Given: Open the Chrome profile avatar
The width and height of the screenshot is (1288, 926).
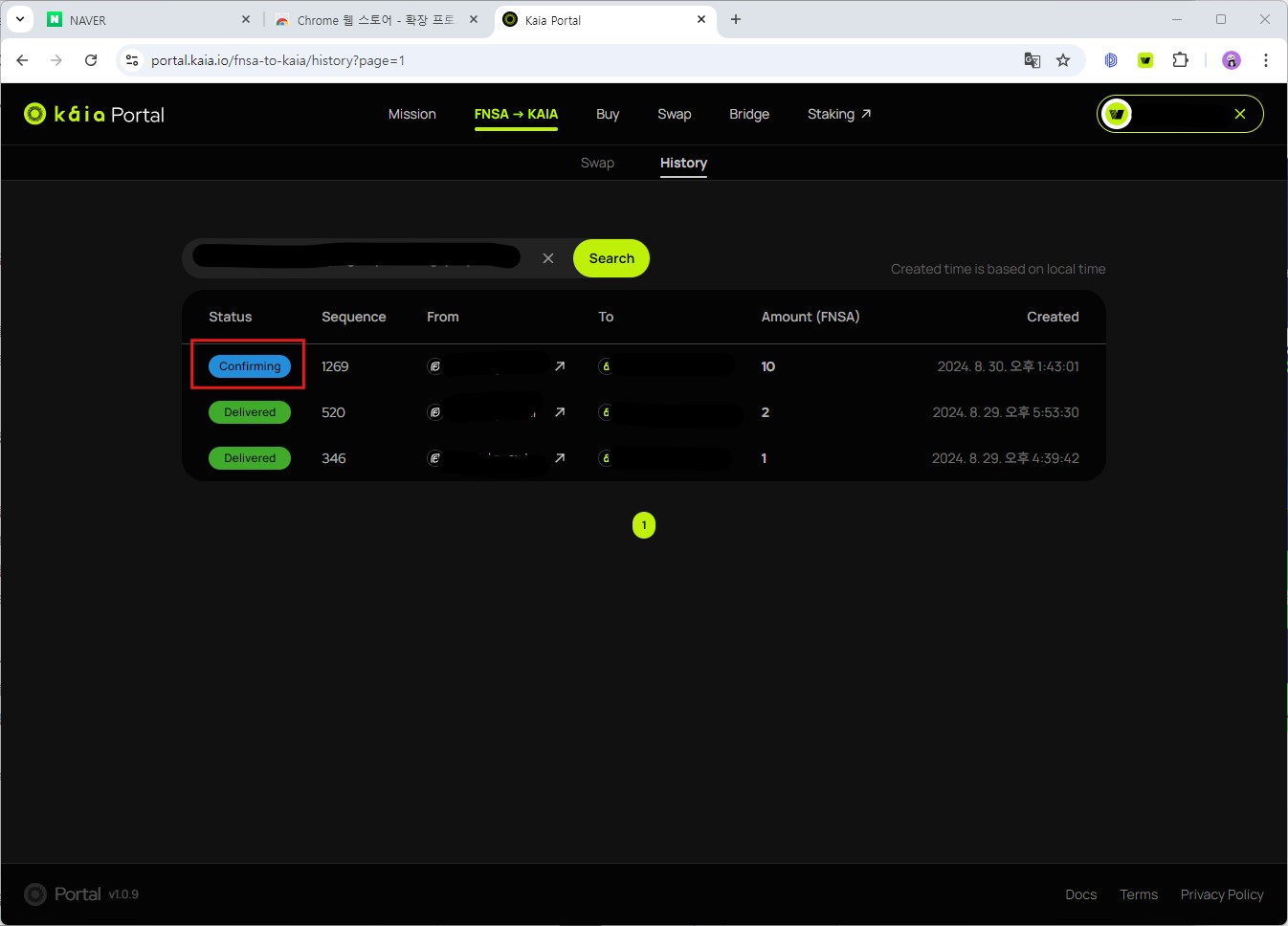Looking at the screenshot, I should (x=1232, y=60).
